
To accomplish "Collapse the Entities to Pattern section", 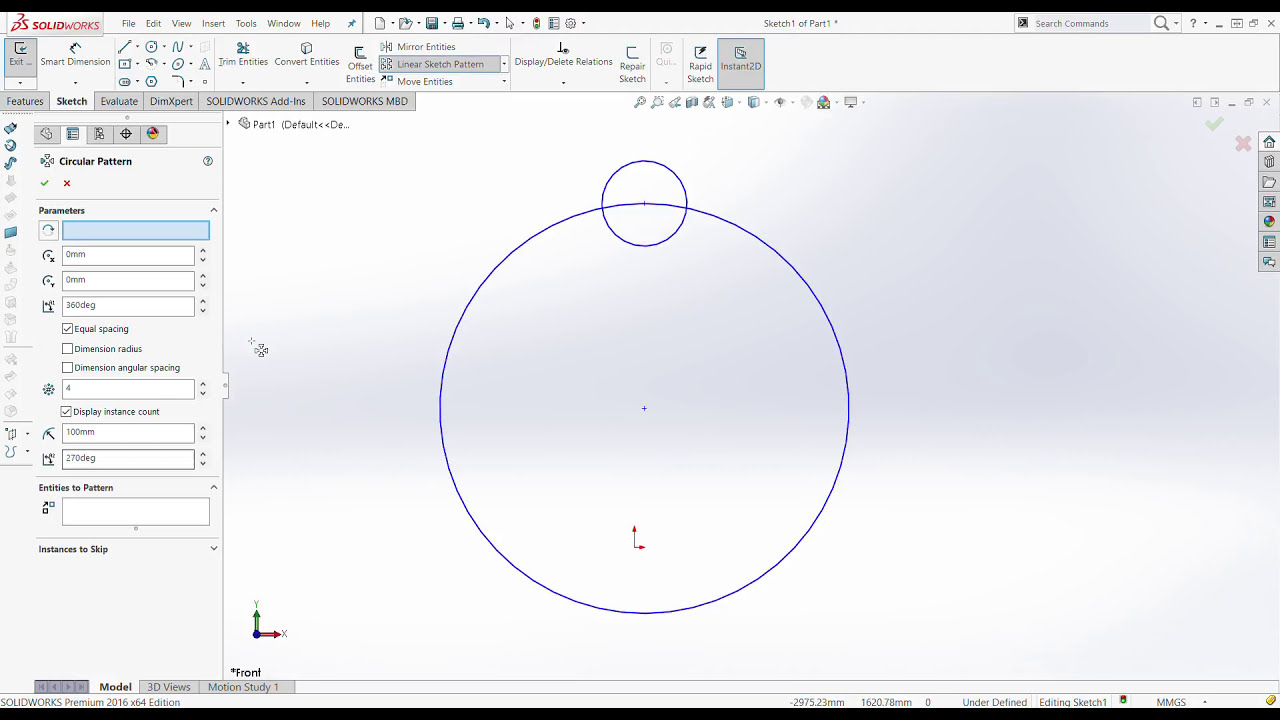I will coord(213,488).
